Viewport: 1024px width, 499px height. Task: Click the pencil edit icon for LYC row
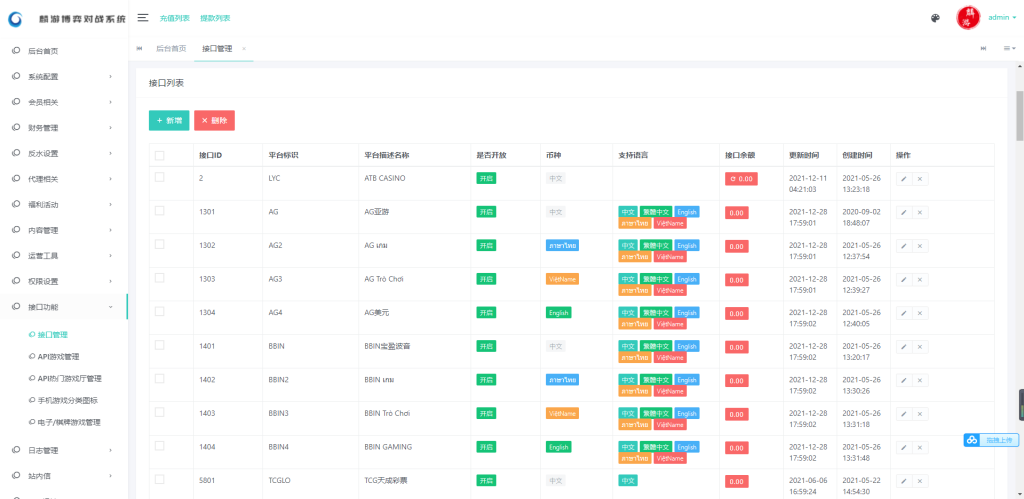tap(904, 178)
